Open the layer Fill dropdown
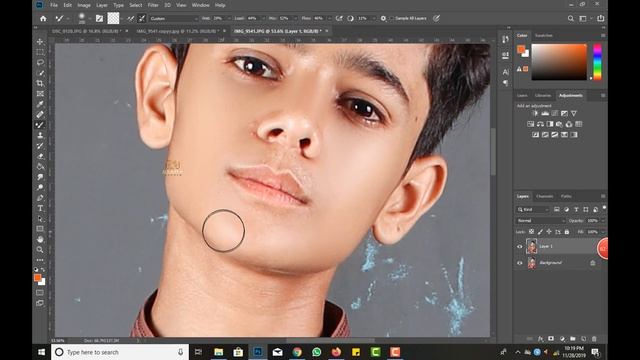This screenshot has height=360, width=640. point(603,232)
